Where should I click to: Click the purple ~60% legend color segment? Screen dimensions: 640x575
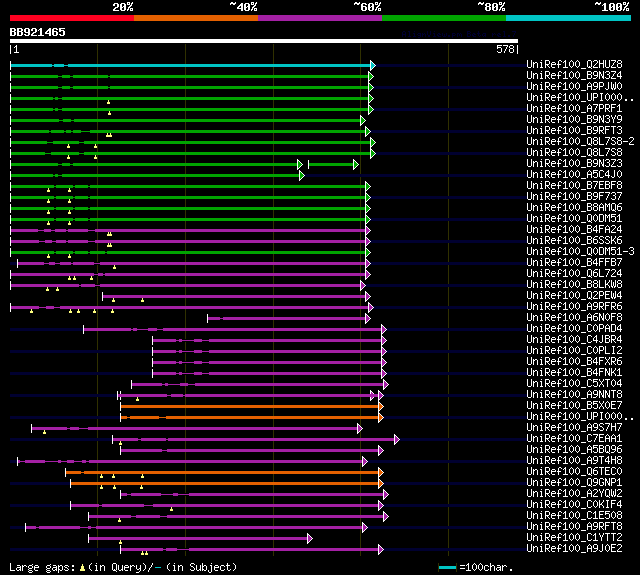(320, 18)
